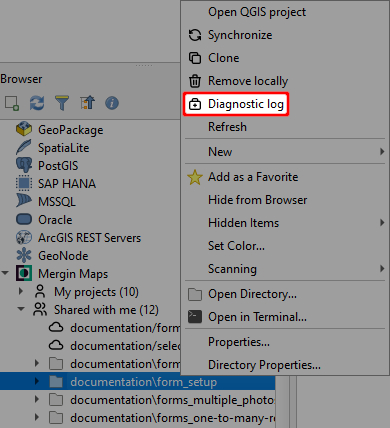390x428 pixels.
Task: Select the PostGIS text label
Action: coord(58,166)
